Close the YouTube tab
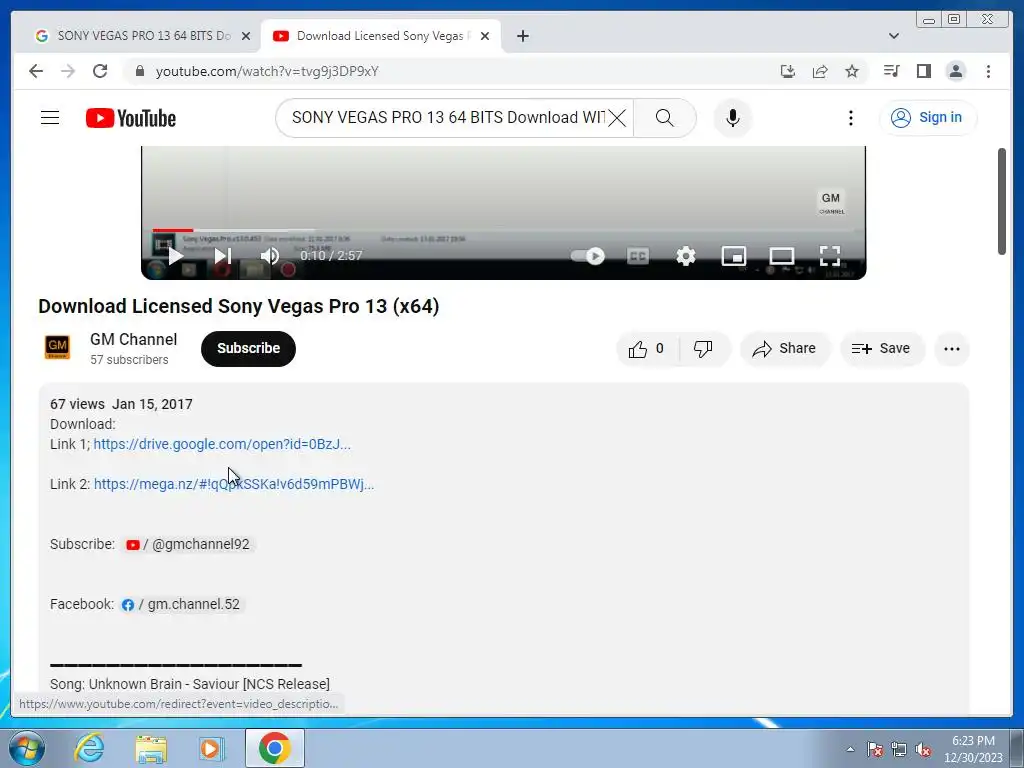The image size is (1024, 768). 485,36
